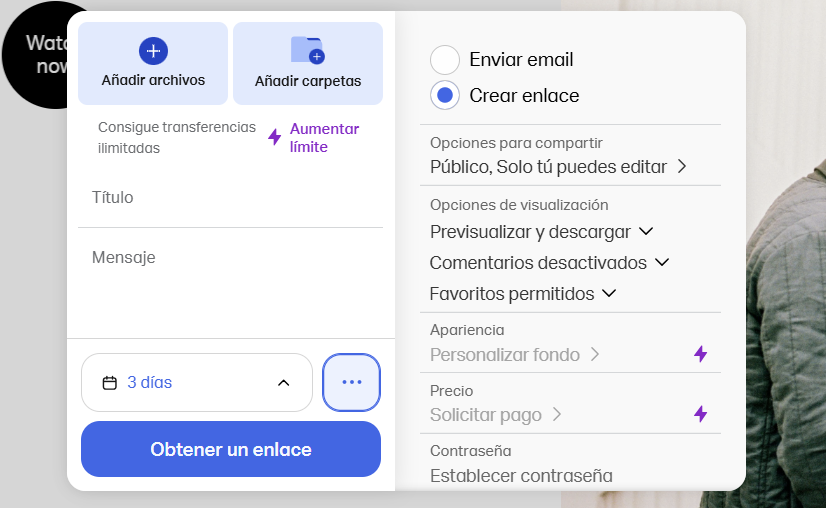The width and height of the screenshot is (826, 508).
Task: Open the three-dots options button
Action: tap(351, 382)
